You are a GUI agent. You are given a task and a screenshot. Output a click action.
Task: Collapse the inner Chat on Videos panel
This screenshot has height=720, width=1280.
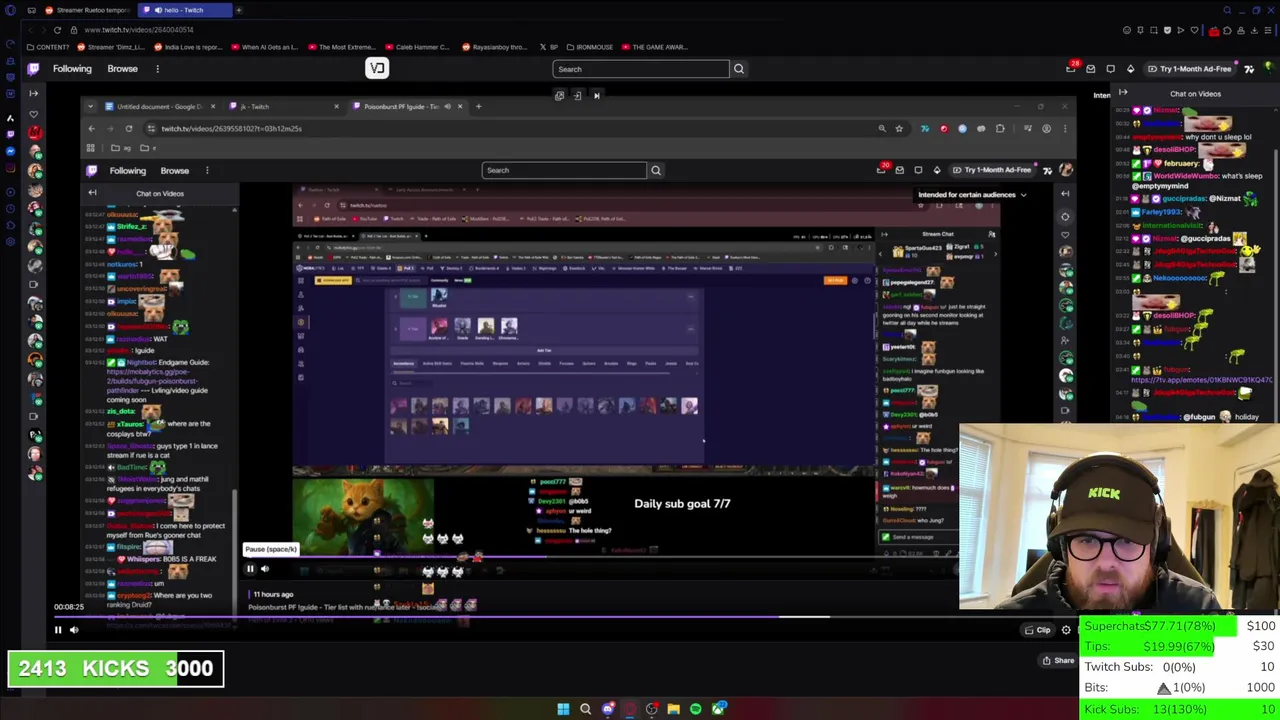(93, 193)
